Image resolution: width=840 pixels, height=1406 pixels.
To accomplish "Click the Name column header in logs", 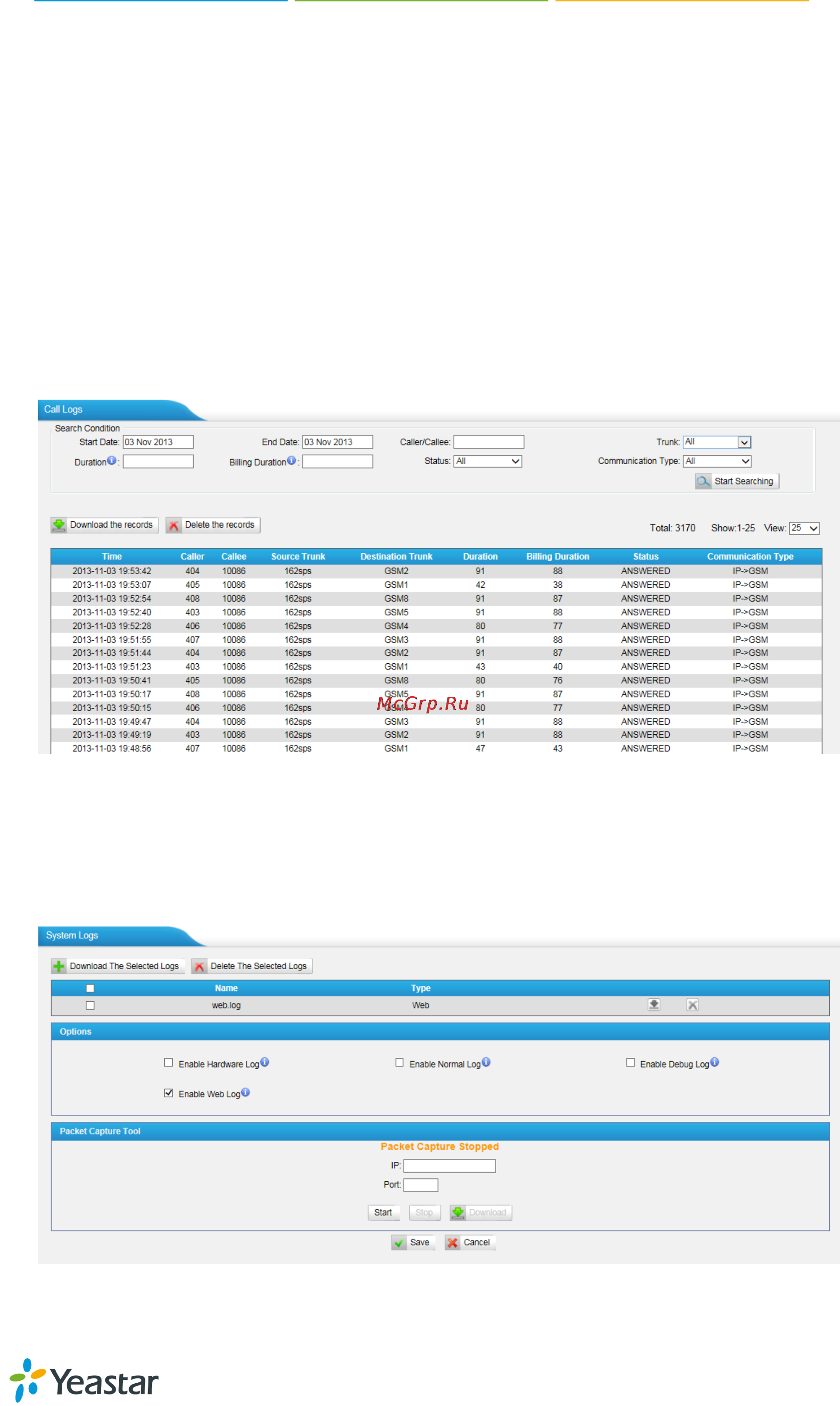I will point(226,988).
